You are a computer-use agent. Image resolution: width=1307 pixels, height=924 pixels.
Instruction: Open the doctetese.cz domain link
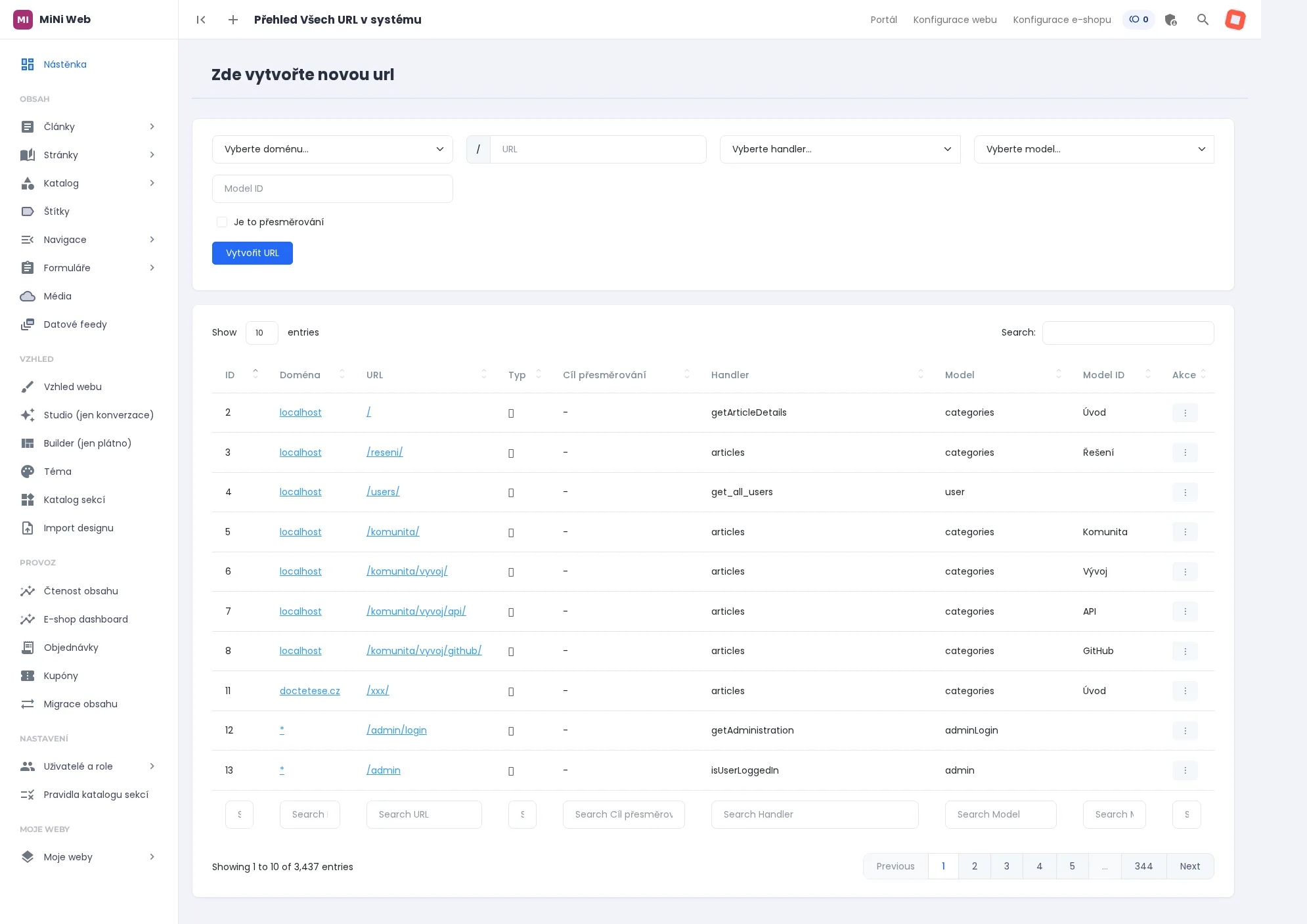coord(310,691)
